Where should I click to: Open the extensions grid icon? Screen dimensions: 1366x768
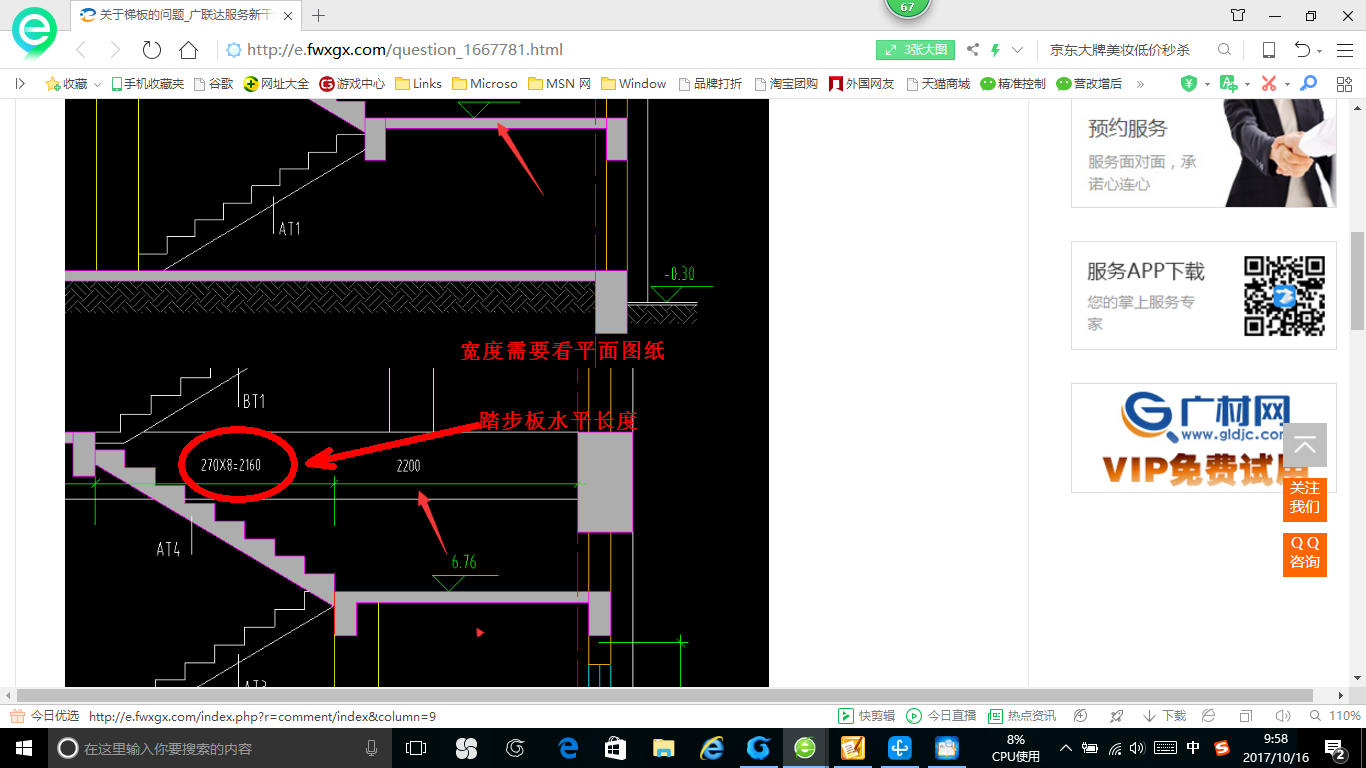point(1344,84)
